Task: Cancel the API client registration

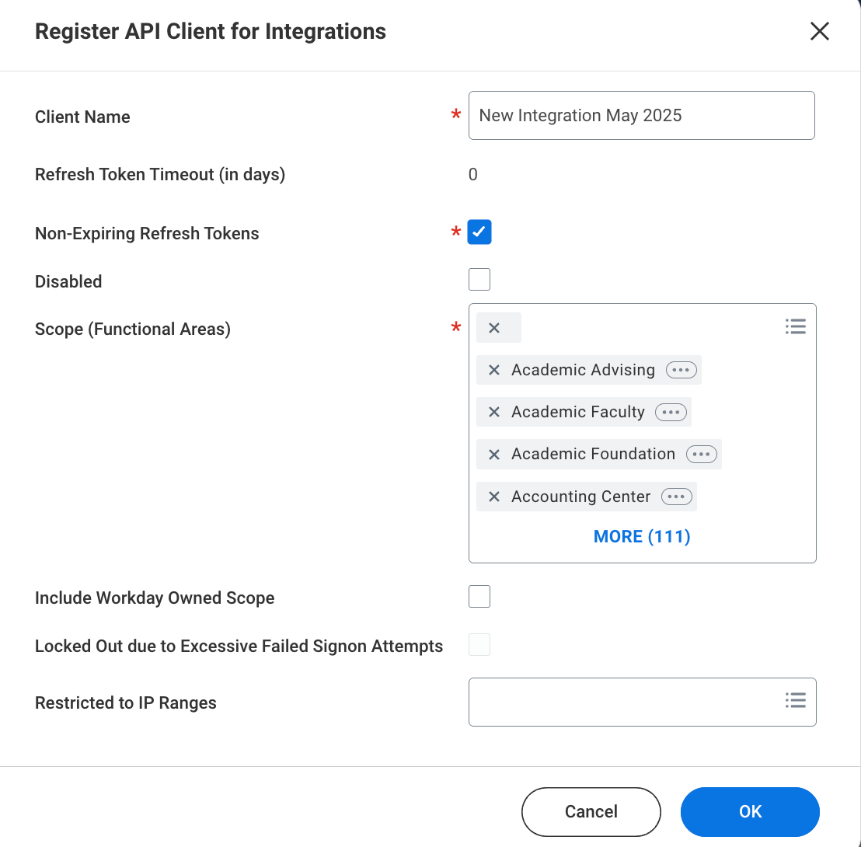Action: click(x=591, y=811)
